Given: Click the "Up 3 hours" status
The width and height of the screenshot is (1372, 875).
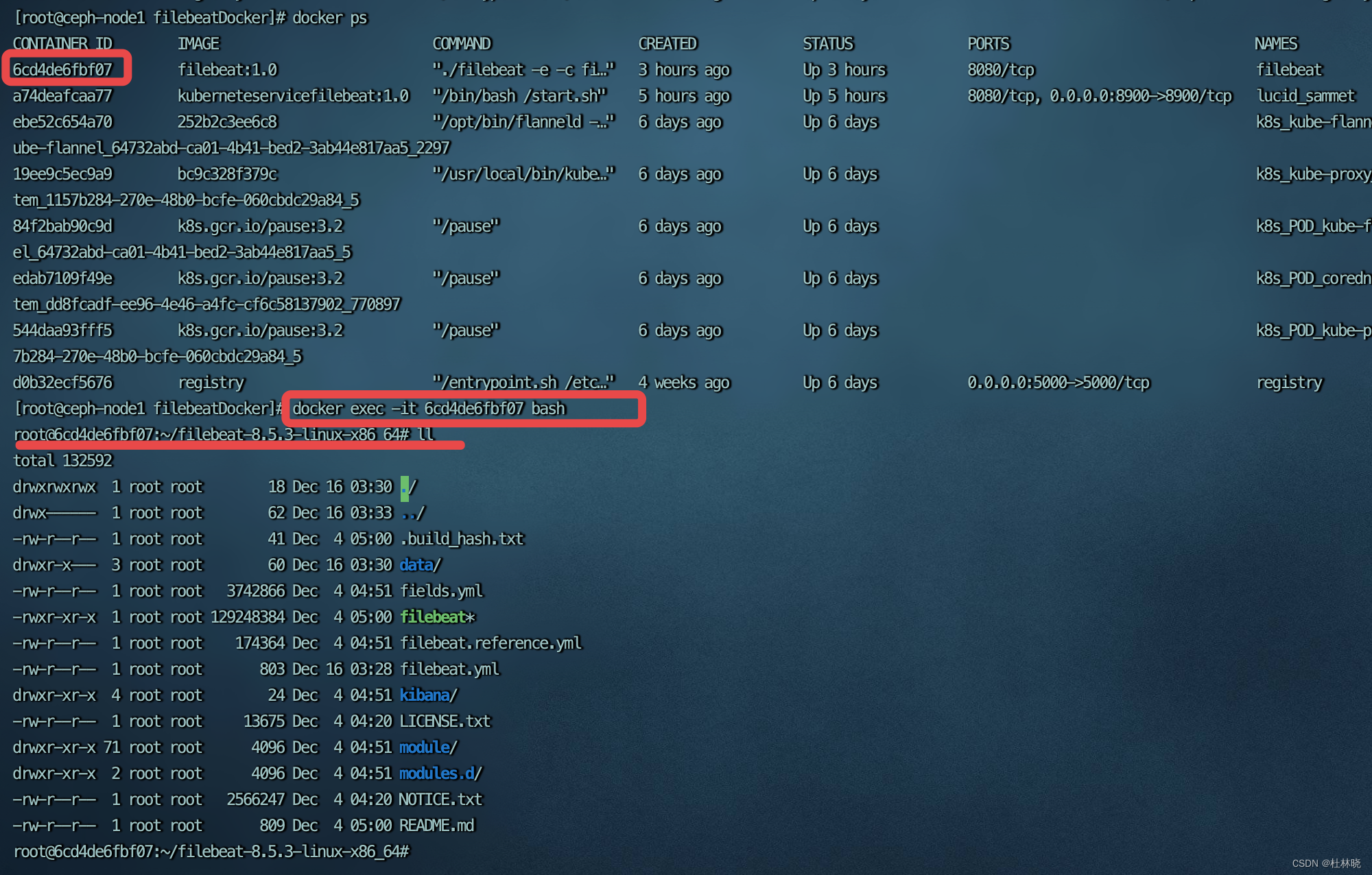Looking at the screenshot, I should tap(844, 69).
